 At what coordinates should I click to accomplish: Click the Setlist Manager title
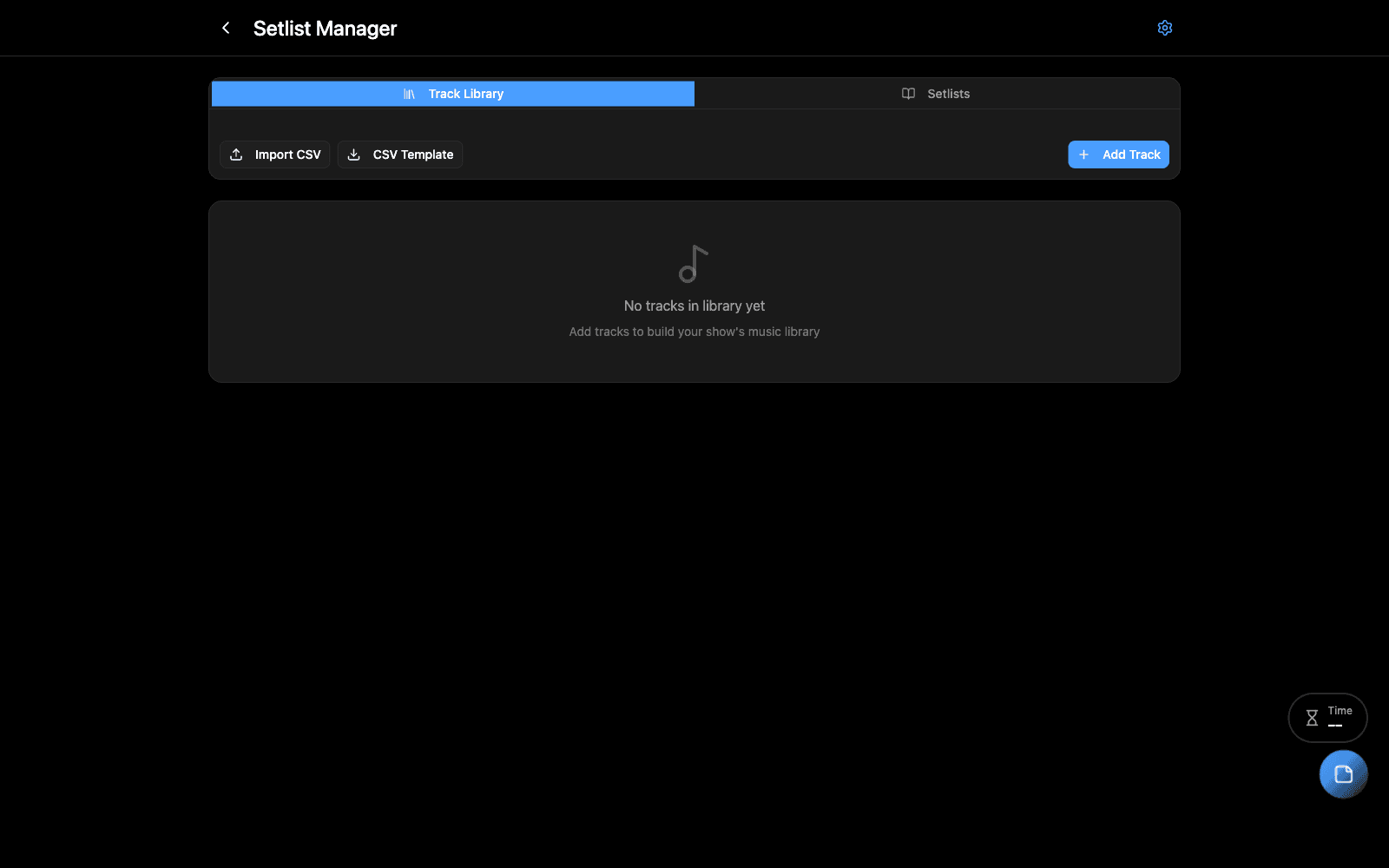pyautogui.click(x=325, y=29)
